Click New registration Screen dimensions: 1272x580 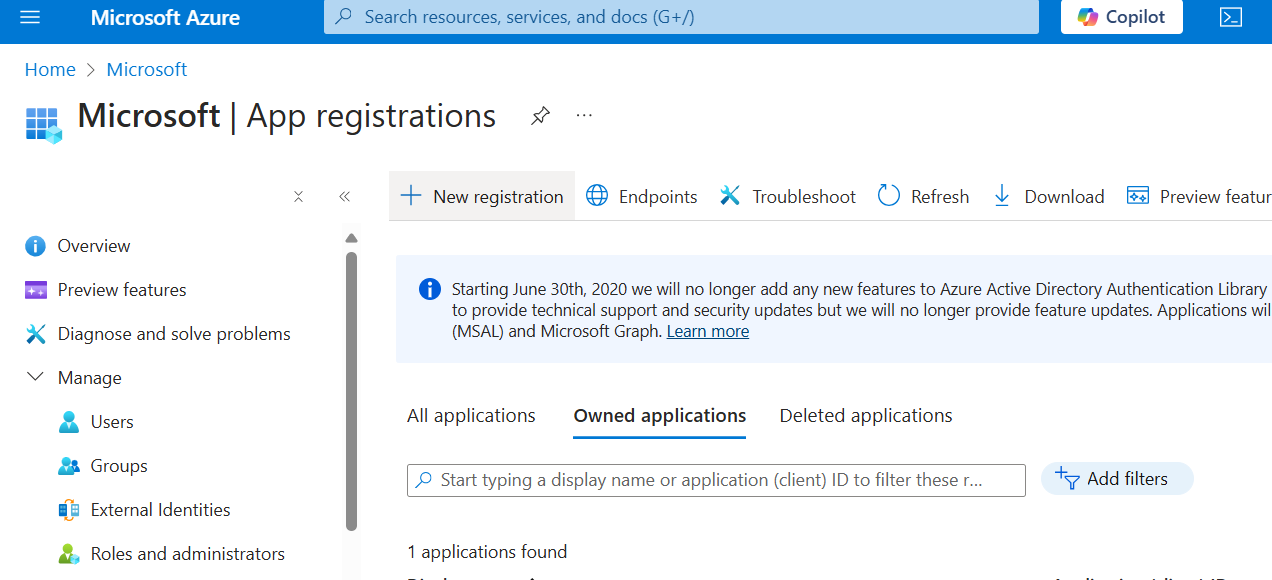[482, 197]
